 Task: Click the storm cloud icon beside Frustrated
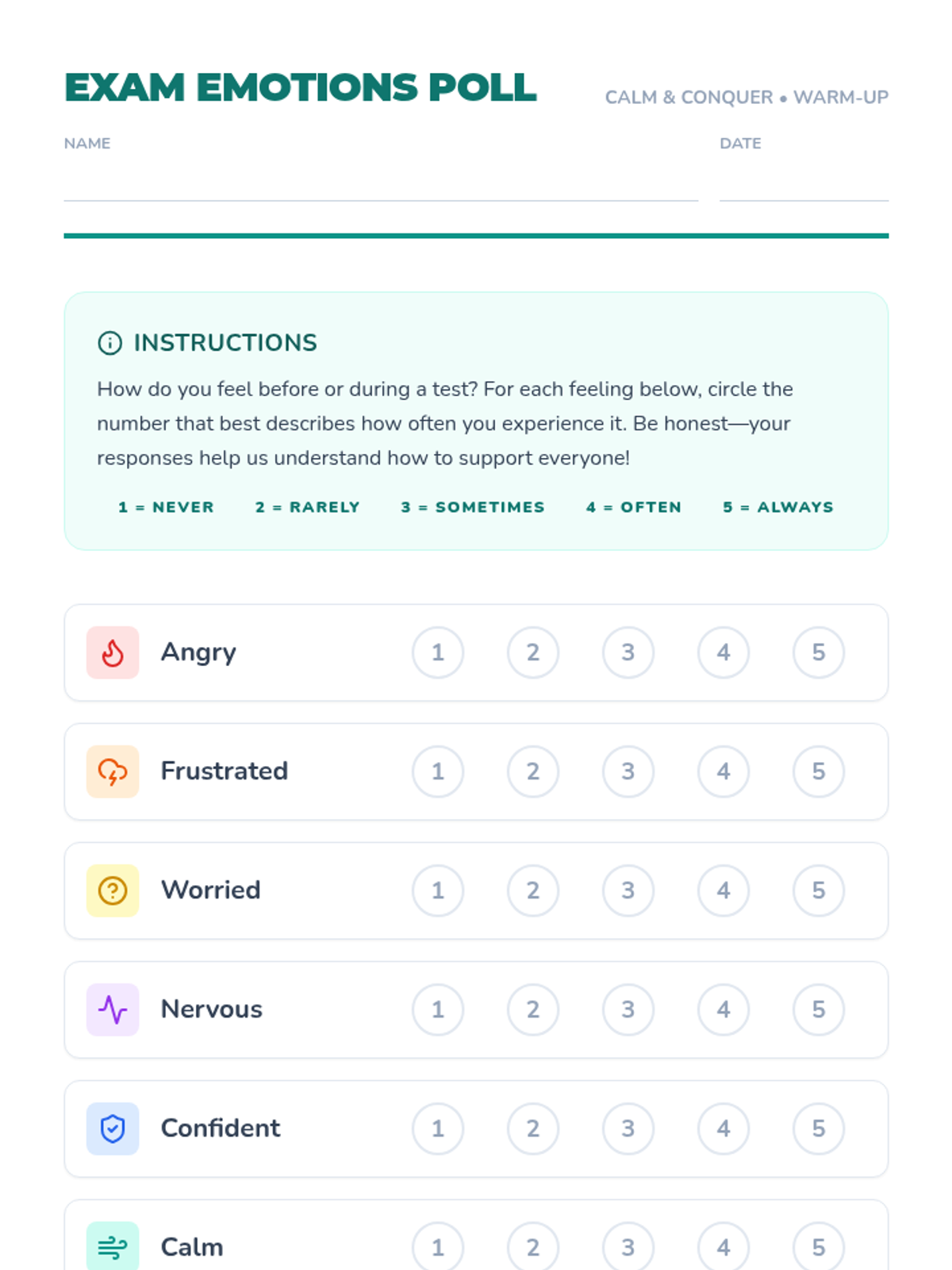[x=113, y=772]
